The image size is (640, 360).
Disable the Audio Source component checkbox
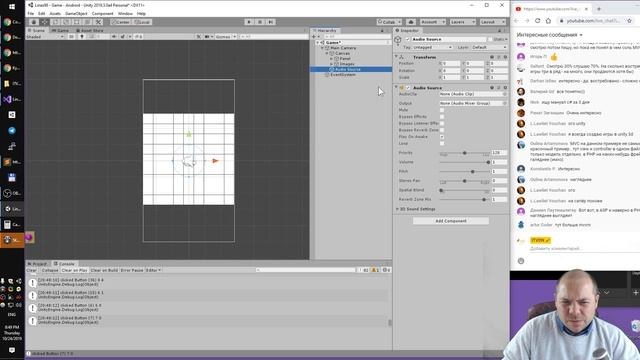(x=408, y=88)
